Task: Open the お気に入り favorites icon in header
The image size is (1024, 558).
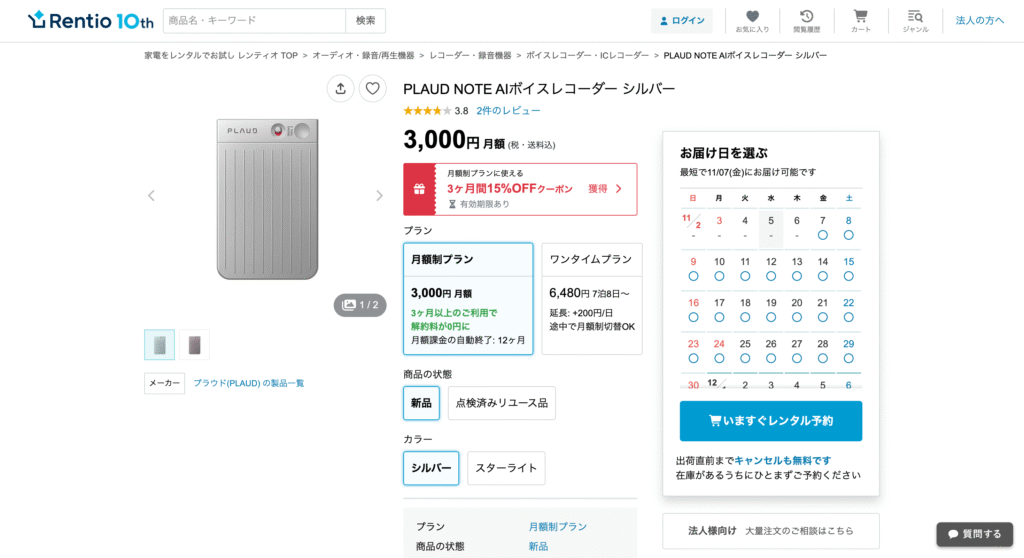Action: point(752,20)
